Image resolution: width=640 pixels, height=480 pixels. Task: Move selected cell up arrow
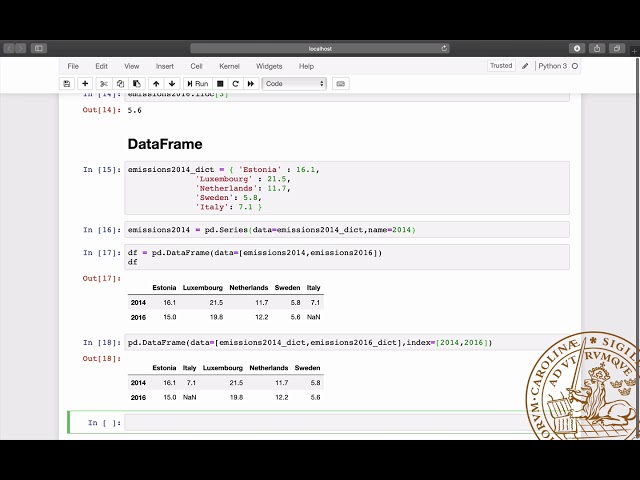156,84
